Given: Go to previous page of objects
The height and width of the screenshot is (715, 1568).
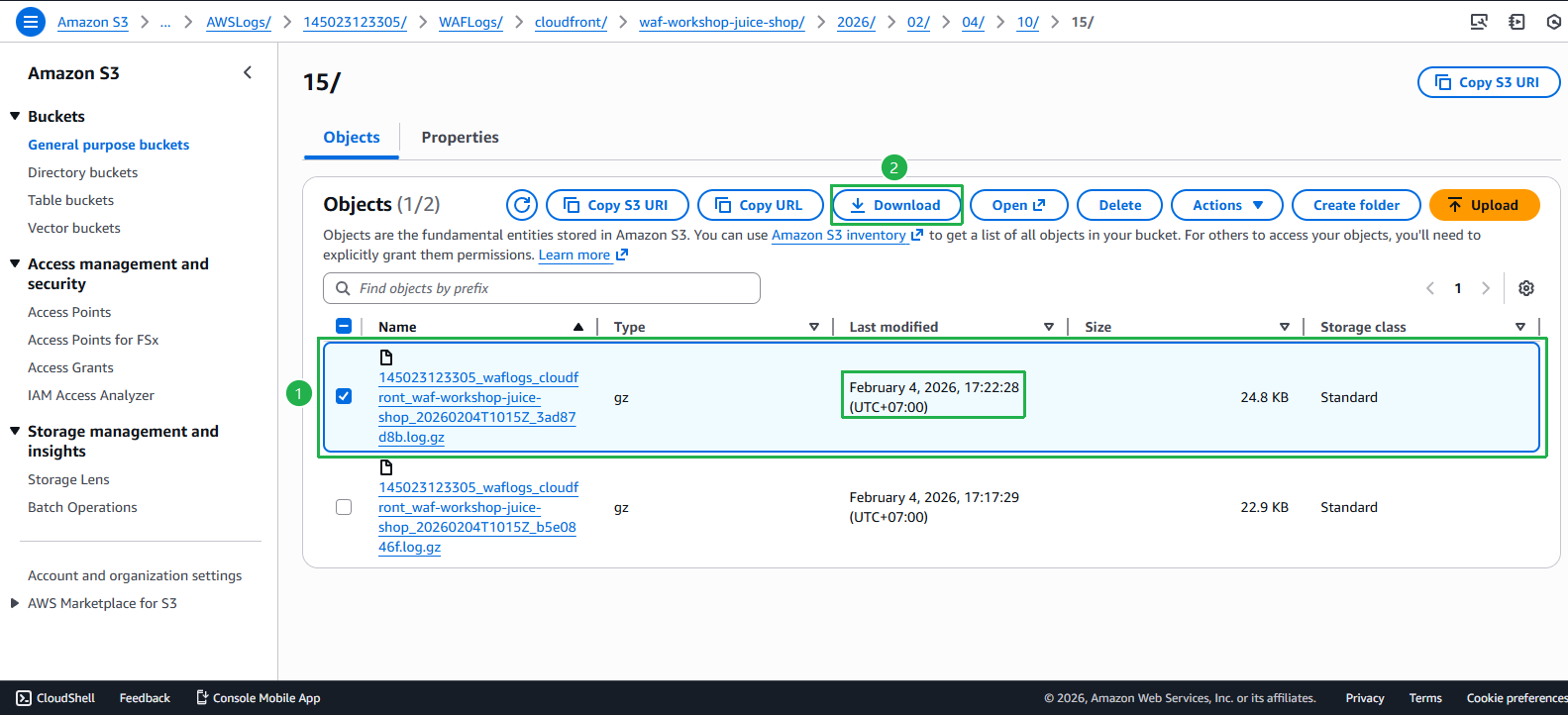Looking at the screenshot, I should point(1430,288).
